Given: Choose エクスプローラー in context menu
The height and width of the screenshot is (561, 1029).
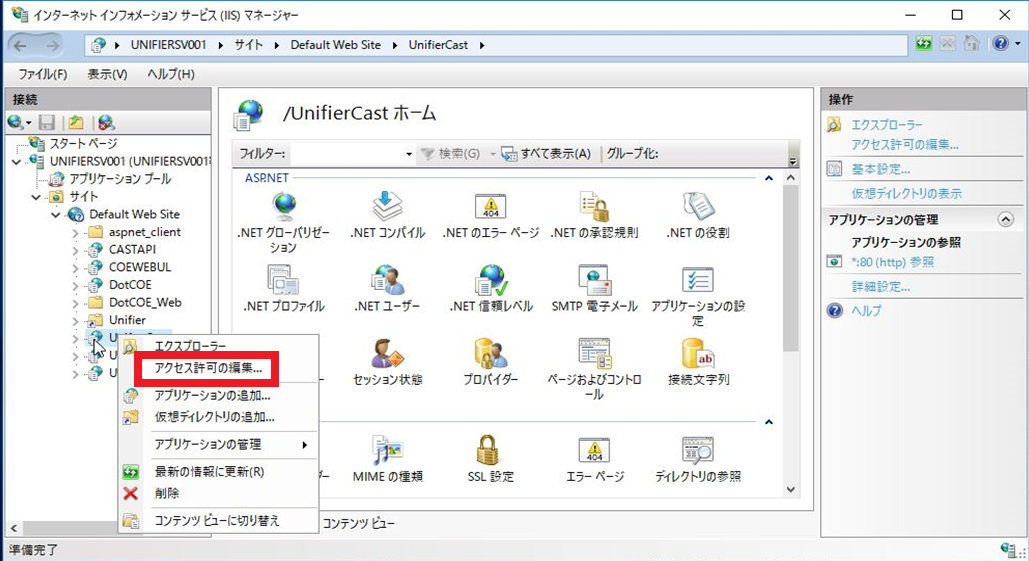Looking at the screenshot, I should [190, 346].
